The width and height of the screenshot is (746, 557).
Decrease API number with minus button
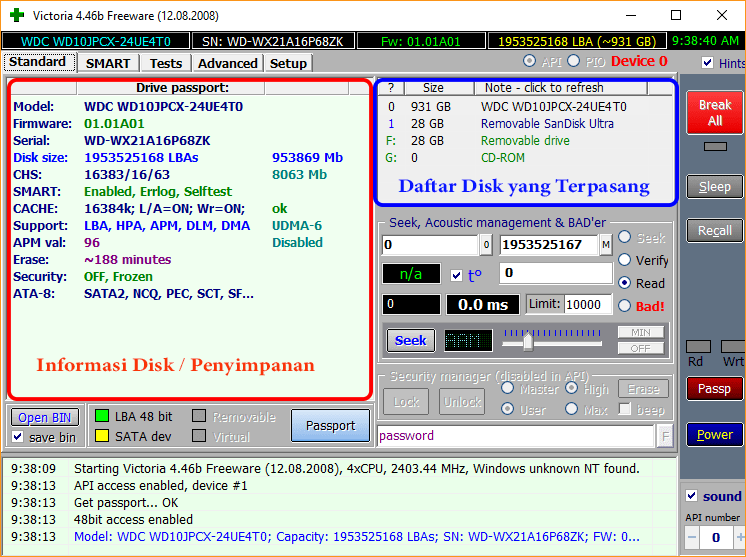tap(692, 537)
